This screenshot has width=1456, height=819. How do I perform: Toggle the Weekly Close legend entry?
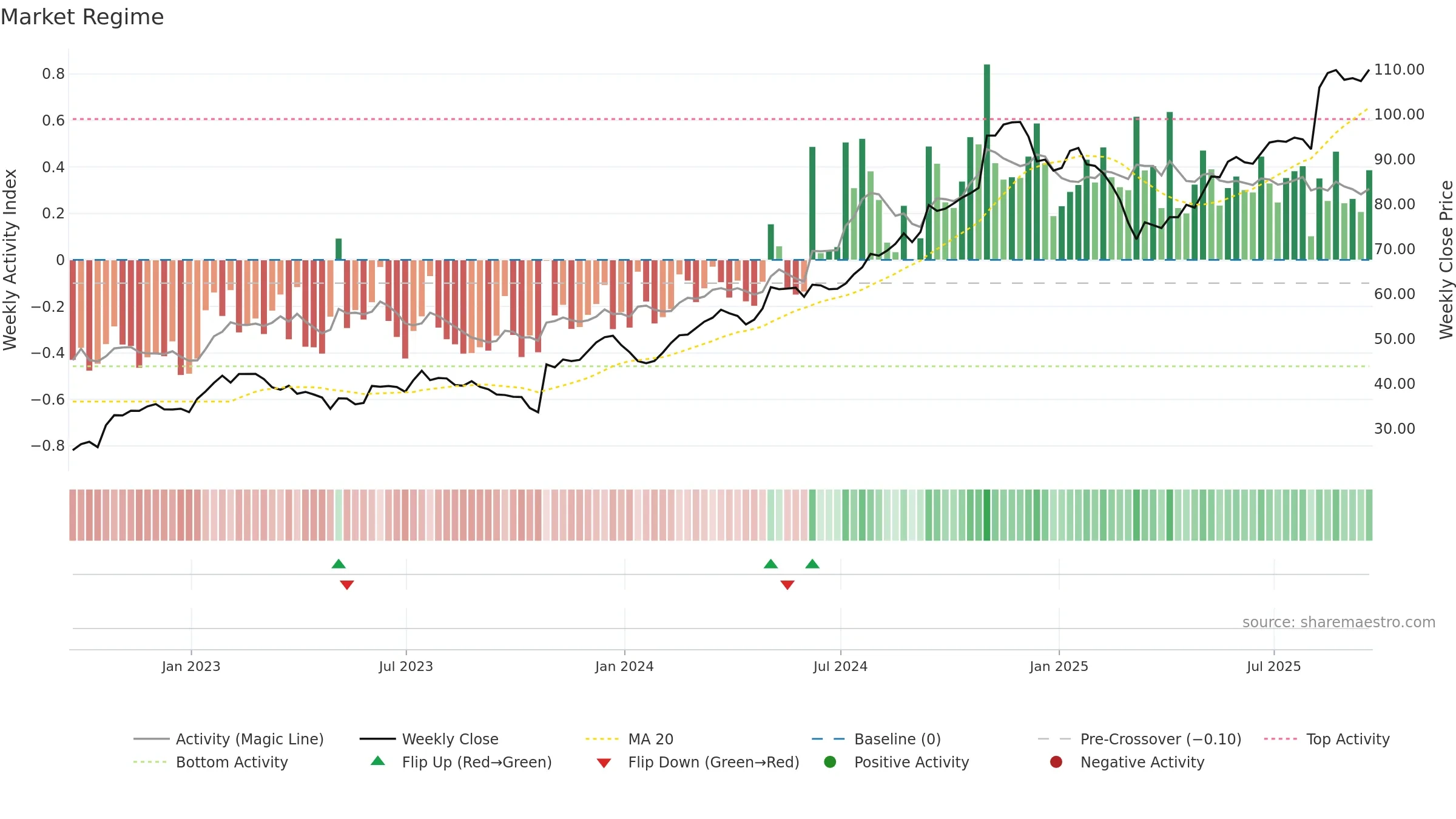(x=429, y=739)
